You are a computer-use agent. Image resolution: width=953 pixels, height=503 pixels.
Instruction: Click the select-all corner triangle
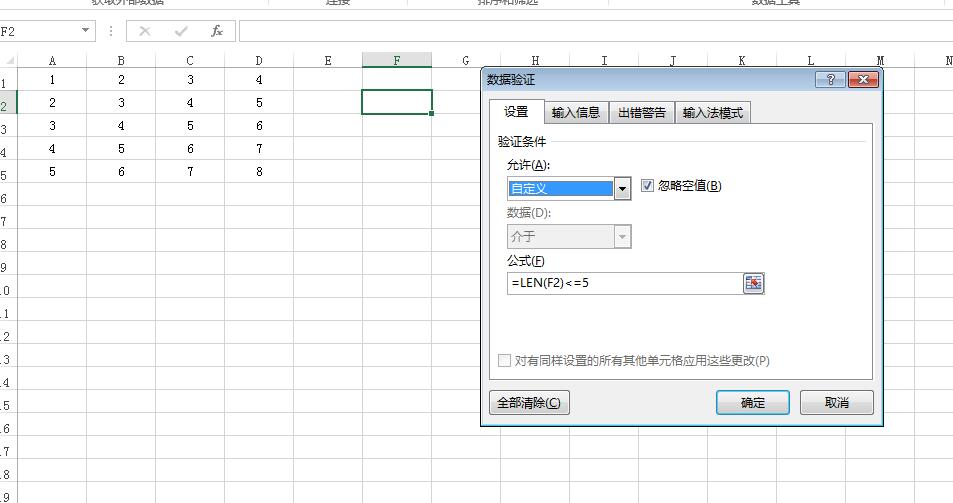9,60
